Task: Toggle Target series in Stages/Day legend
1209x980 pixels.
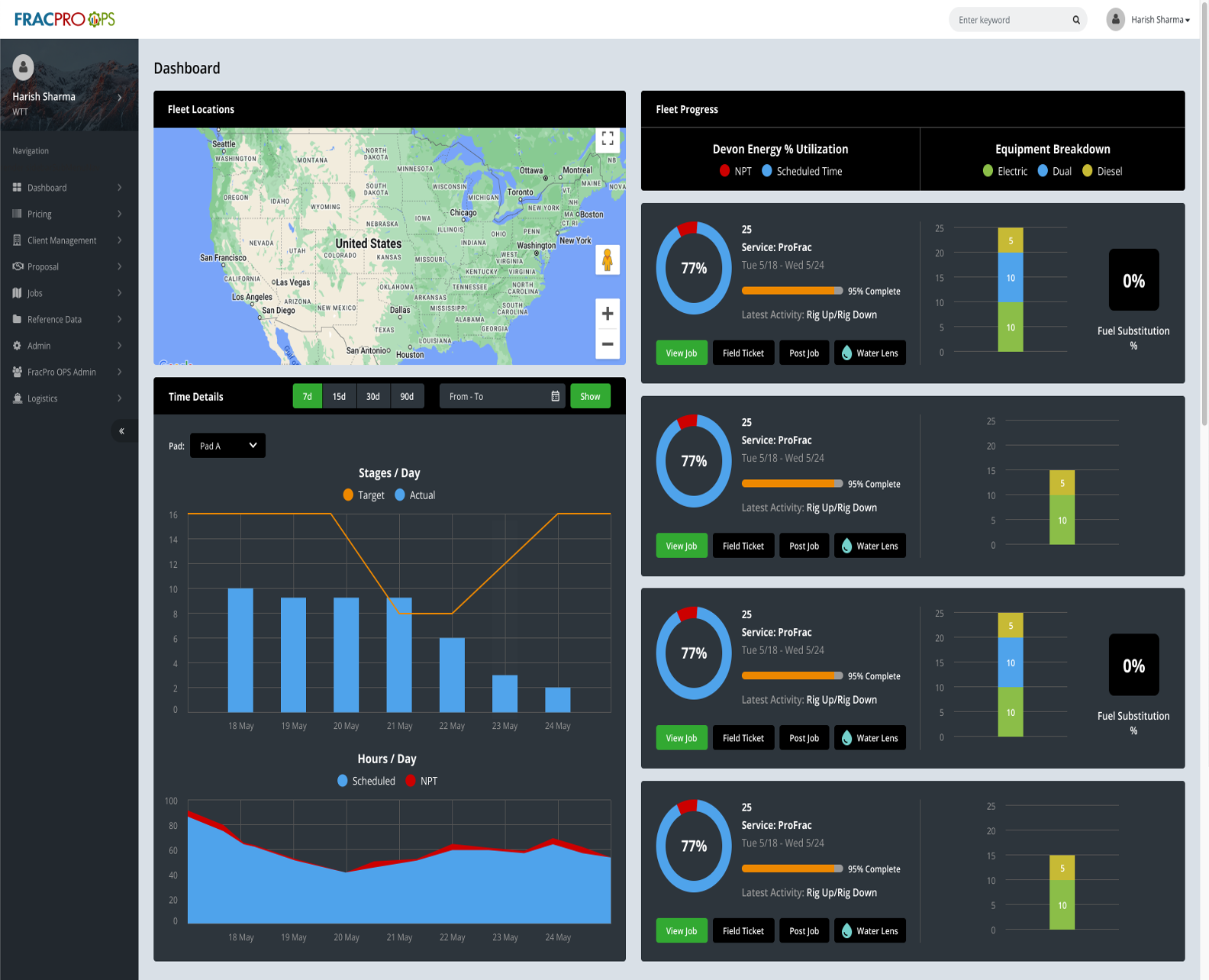Action: coord(364,495)
